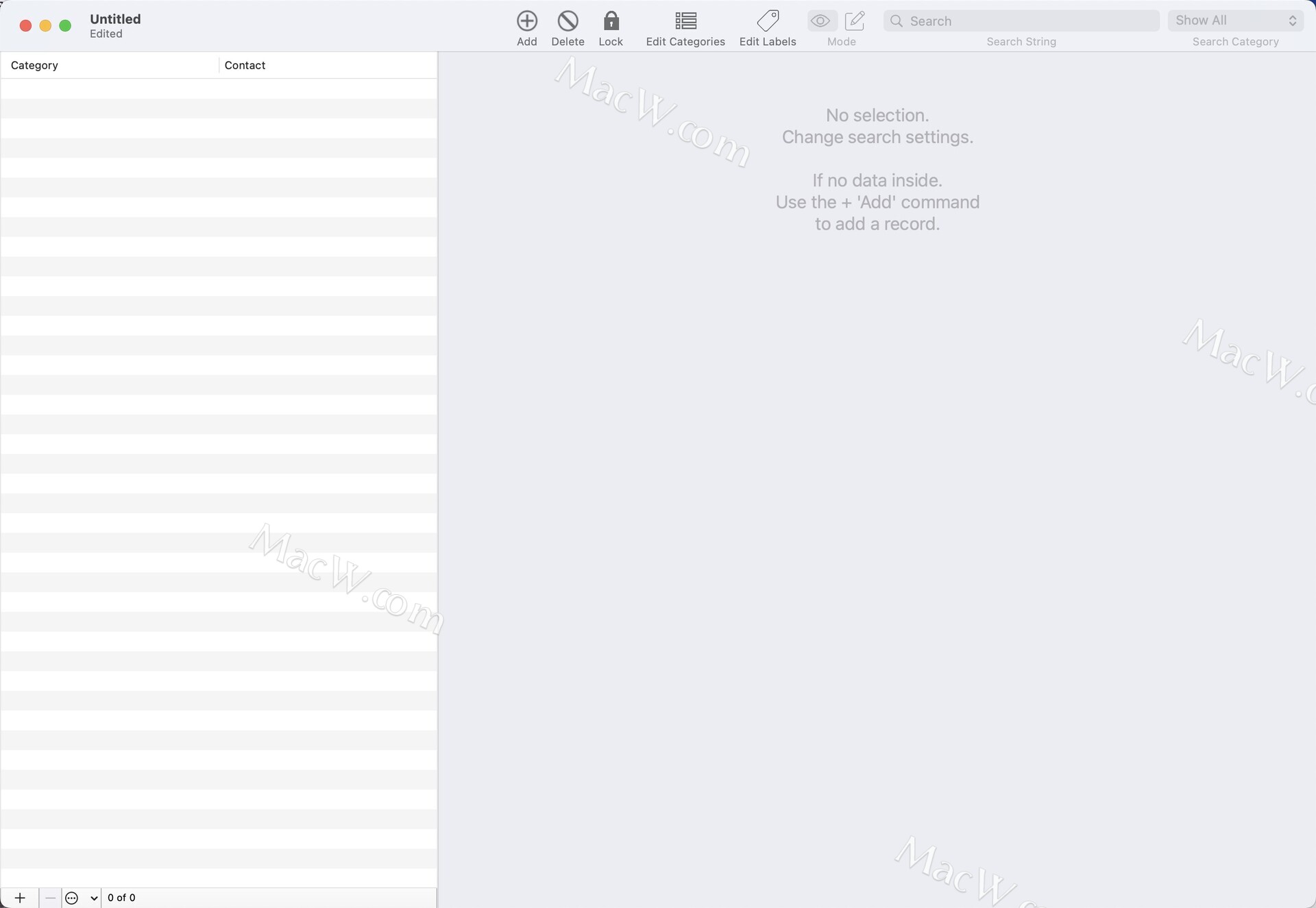Switch to view mode (eye icon)
The width and height of the screenshot is (1316, 908).
coord(820,21)
